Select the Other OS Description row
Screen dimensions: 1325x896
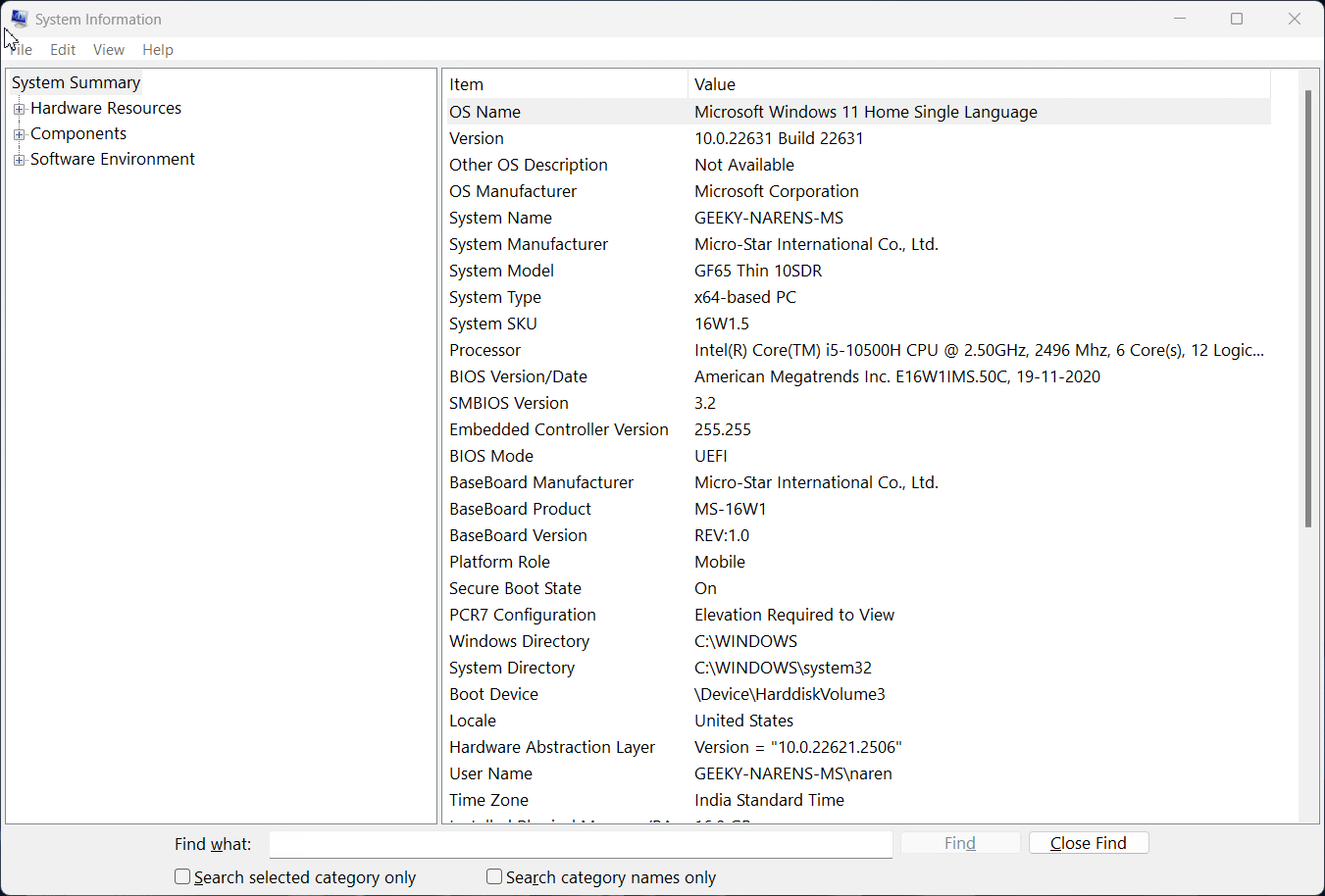(x=858, y=165)
